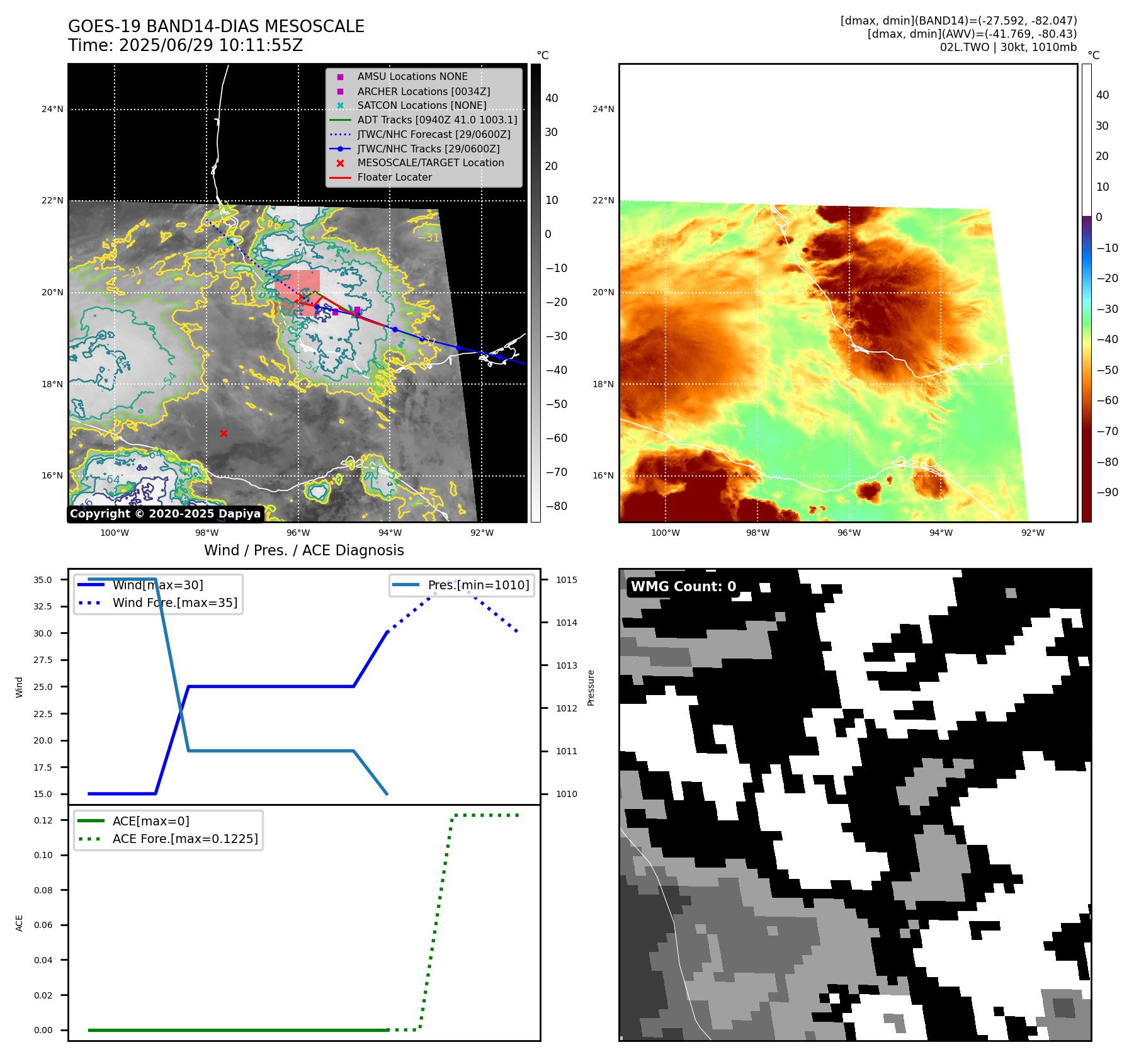
Task: Click the AWV dmax dmin values text
Action: (972, 34)
